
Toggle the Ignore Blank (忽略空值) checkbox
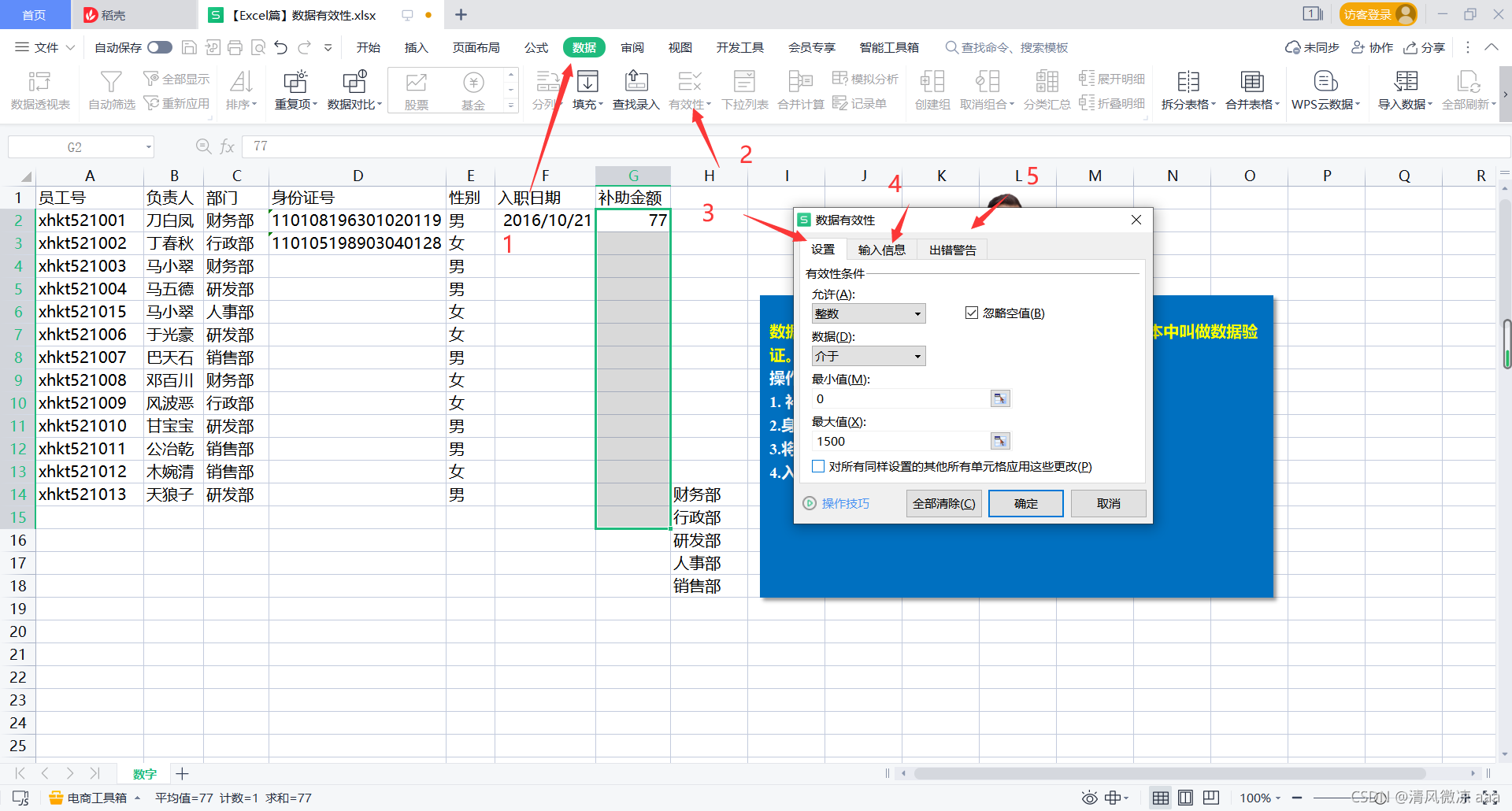(972, 313)
